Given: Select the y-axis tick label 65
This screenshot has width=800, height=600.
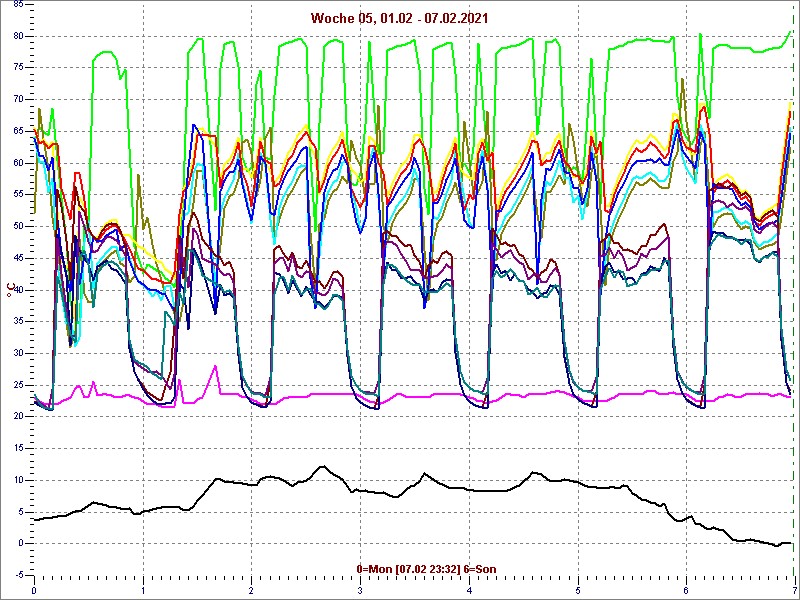Looking at the screenshot, I should pyautogui.click(x=19, y=131).
